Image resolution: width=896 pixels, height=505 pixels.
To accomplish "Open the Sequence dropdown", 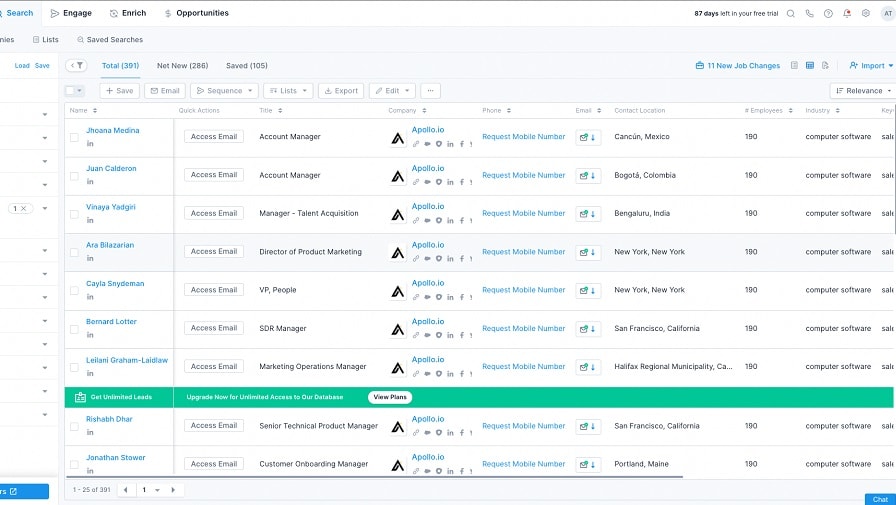I will [x=225, y=91].
